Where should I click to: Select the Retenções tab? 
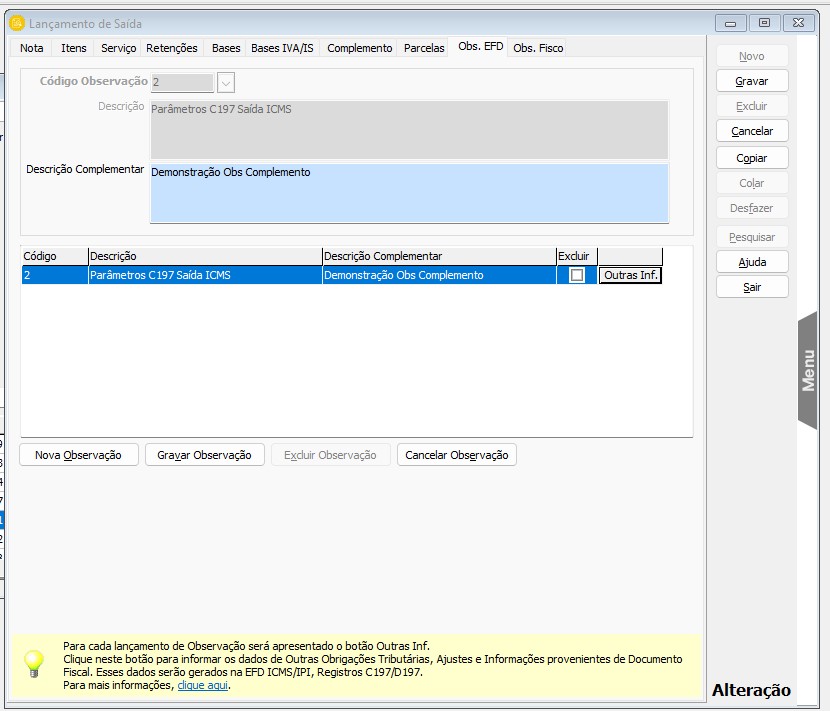pyautogui.click(x=172, y=48)
